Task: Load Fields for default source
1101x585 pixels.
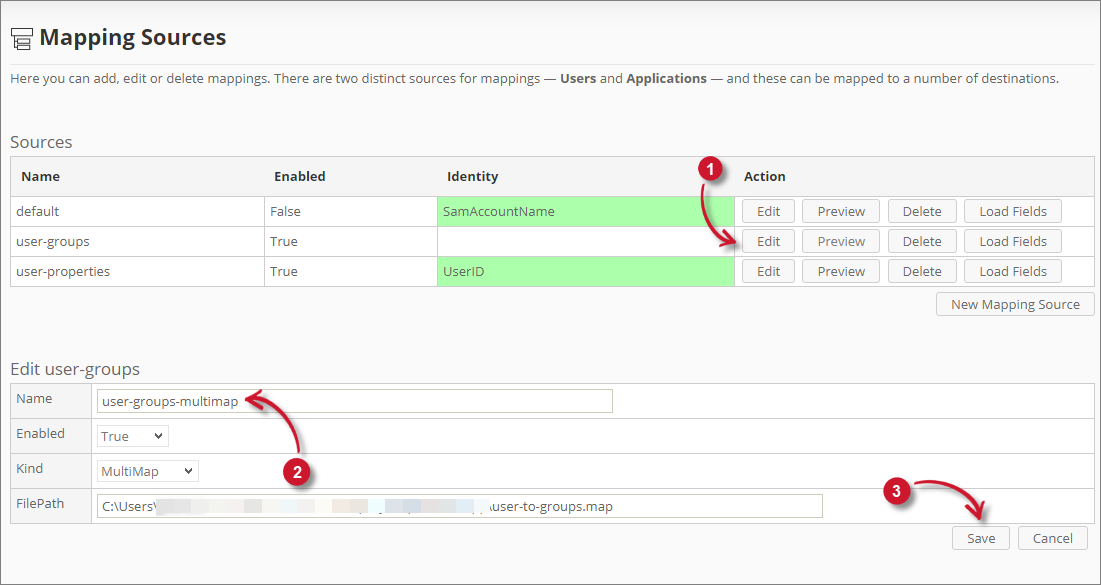Action: [1012, 211]
